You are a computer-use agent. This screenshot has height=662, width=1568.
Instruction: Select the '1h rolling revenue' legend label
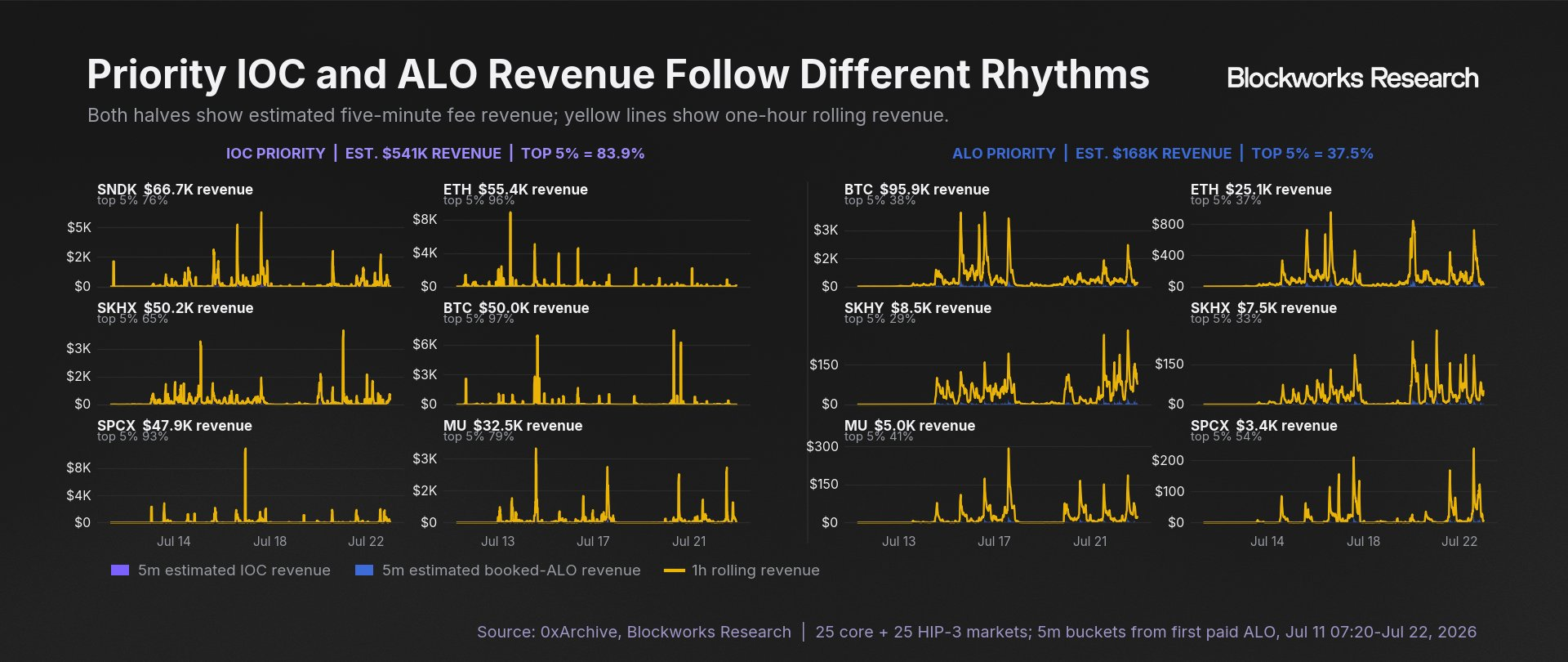(x=755, y=570)
